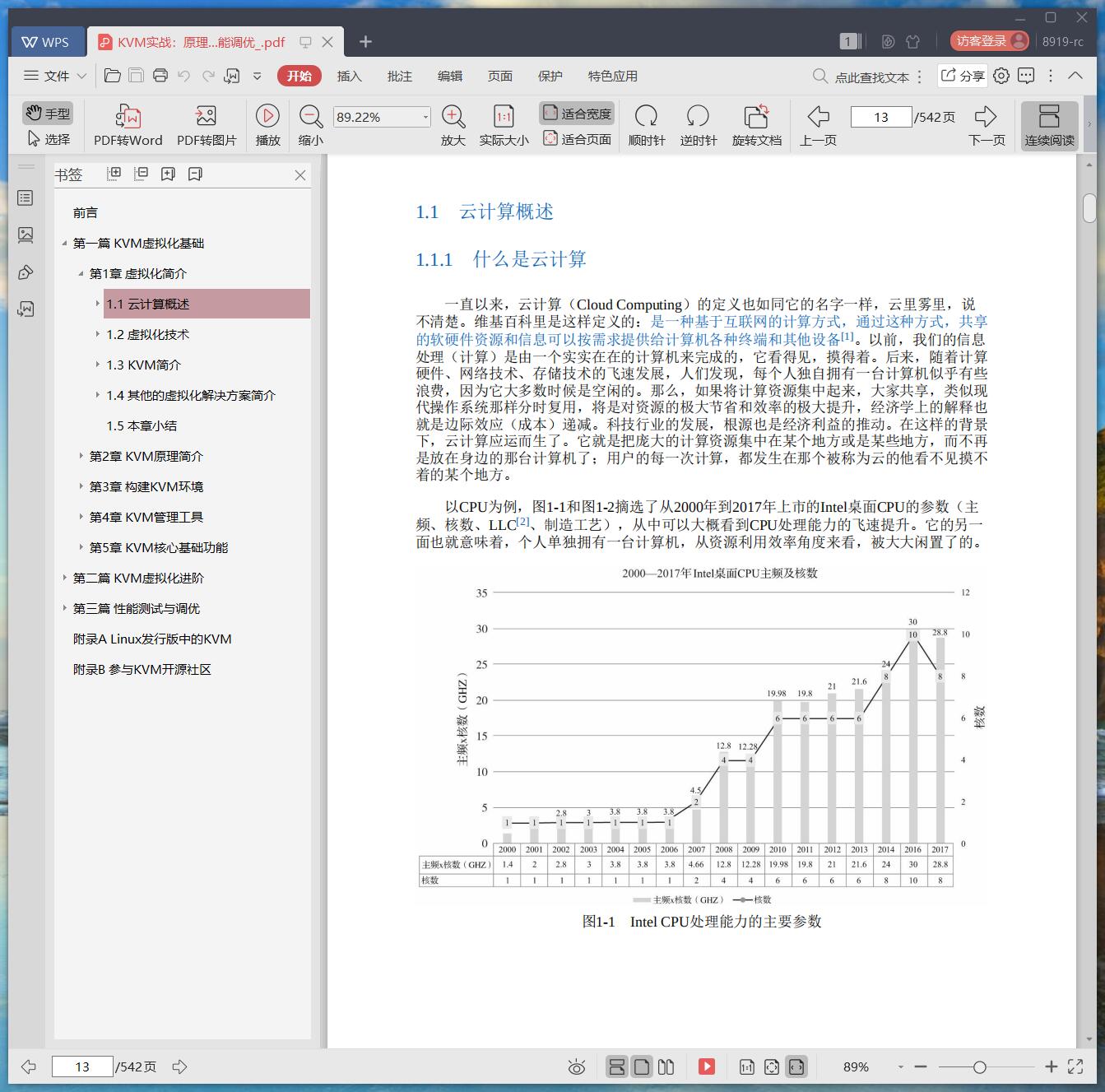Enable single page view in status bar
This screenshot has width=1105, height=1092.
(642, 1067)
